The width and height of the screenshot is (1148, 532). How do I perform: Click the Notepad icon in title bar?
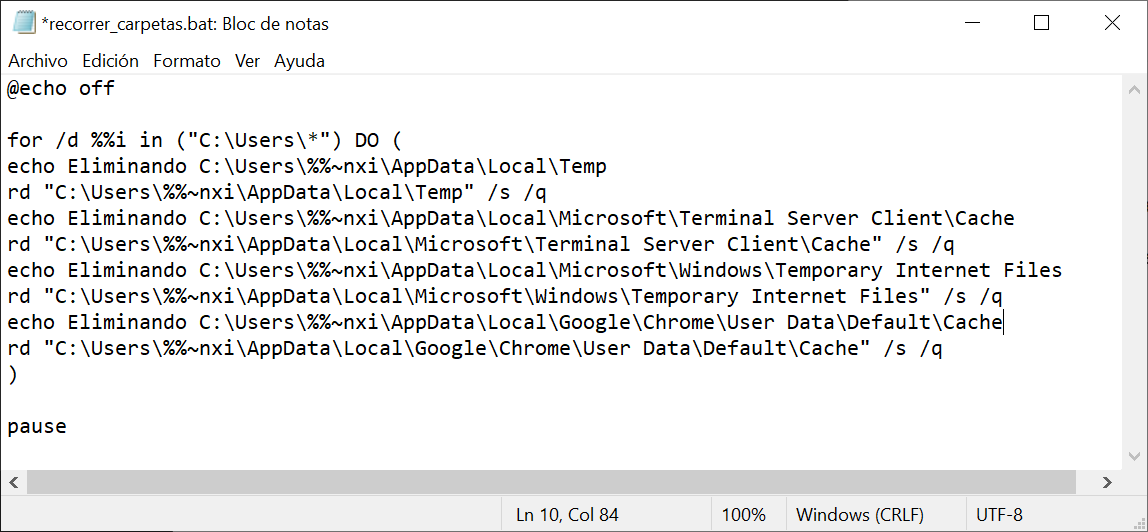[24, 23]
